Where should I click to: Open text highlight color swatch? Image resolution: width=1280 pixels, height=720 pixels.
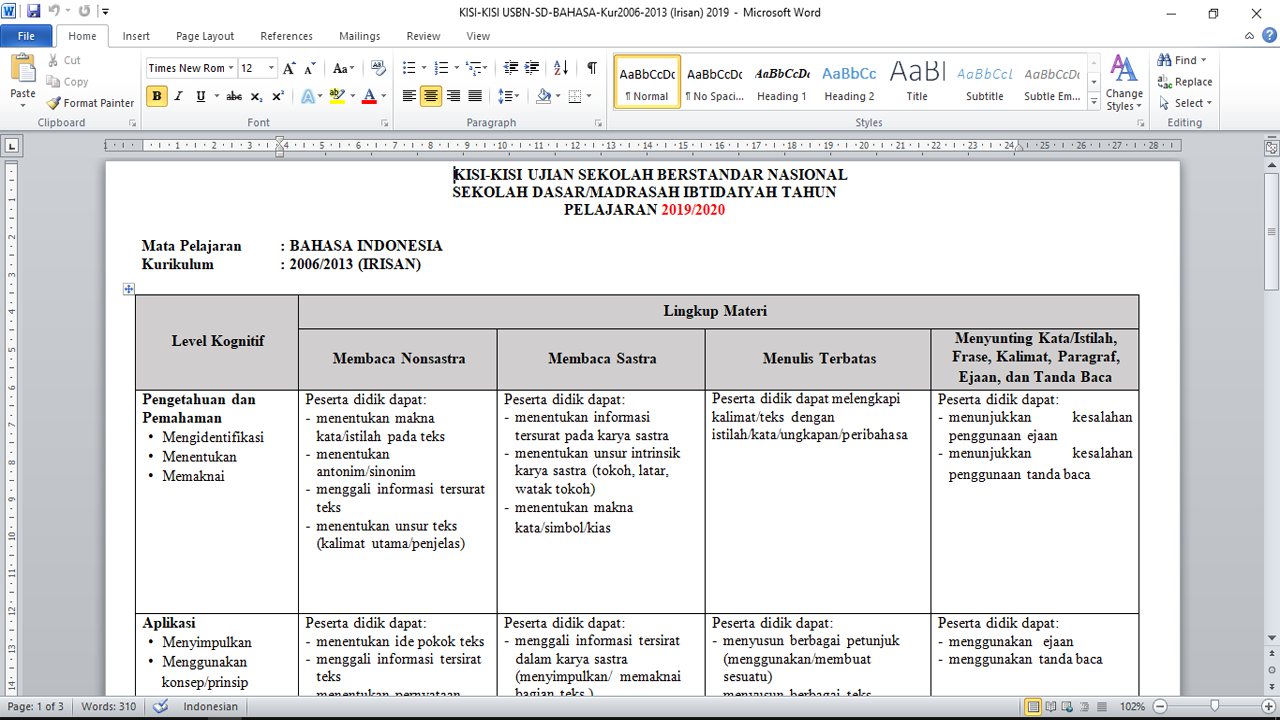coord(336,96)
